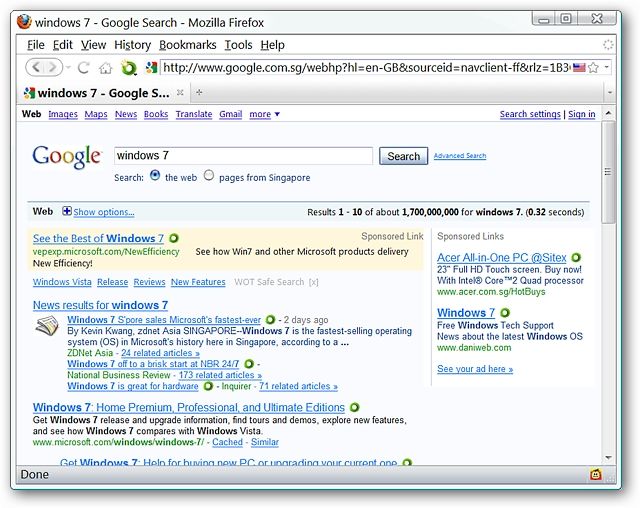Open '24 related articles' link
640x508 pixels.
point(160,353)
